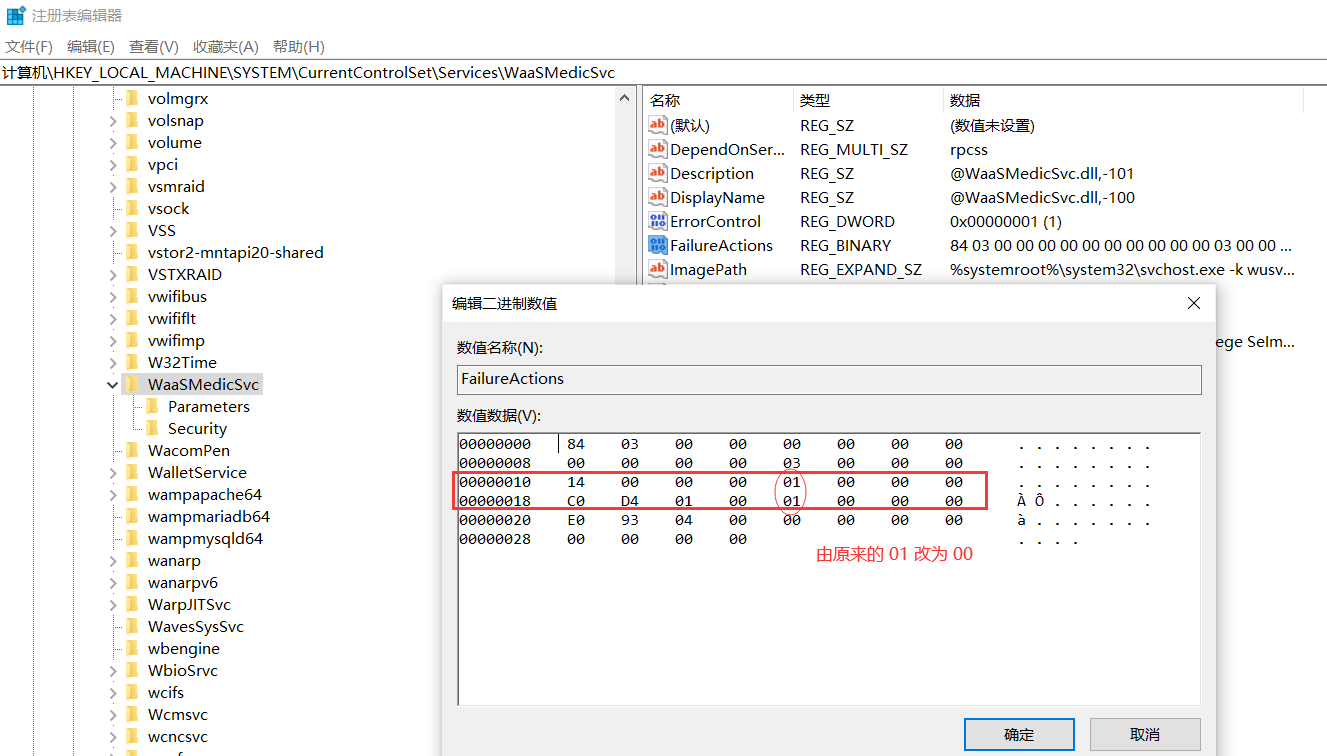Click the string icon of (默认) value
The width and height of the screenshot is (1327, 756).
pyautogui.click(x=658, y=125)
